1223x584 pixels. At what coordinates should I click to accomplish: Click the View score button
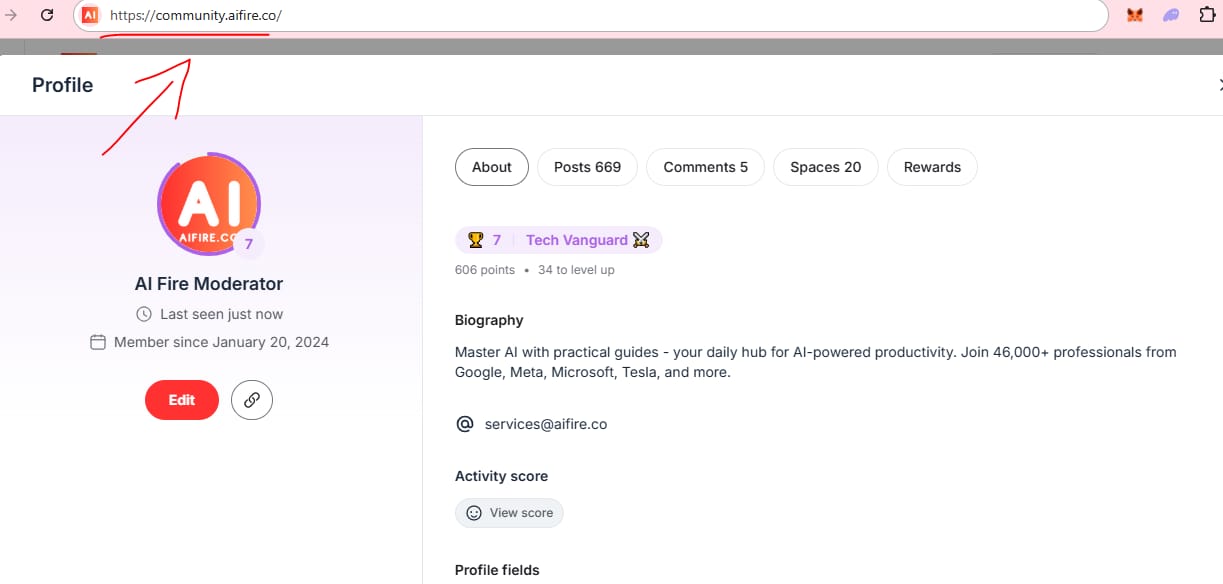[509, 513]
